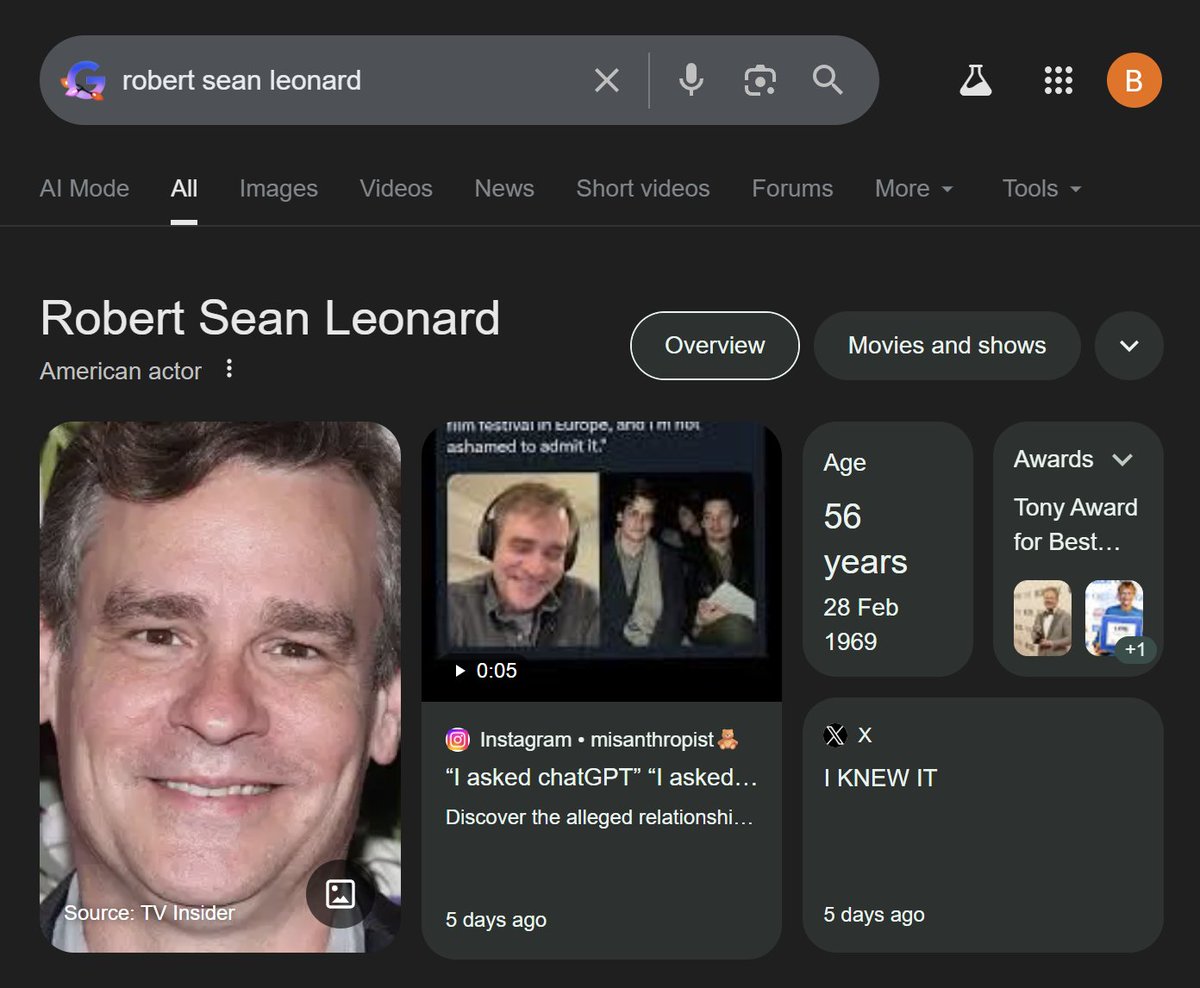1200x988 pixels.
Task: Open Search Labs flask icon
Action: (975, 80)
